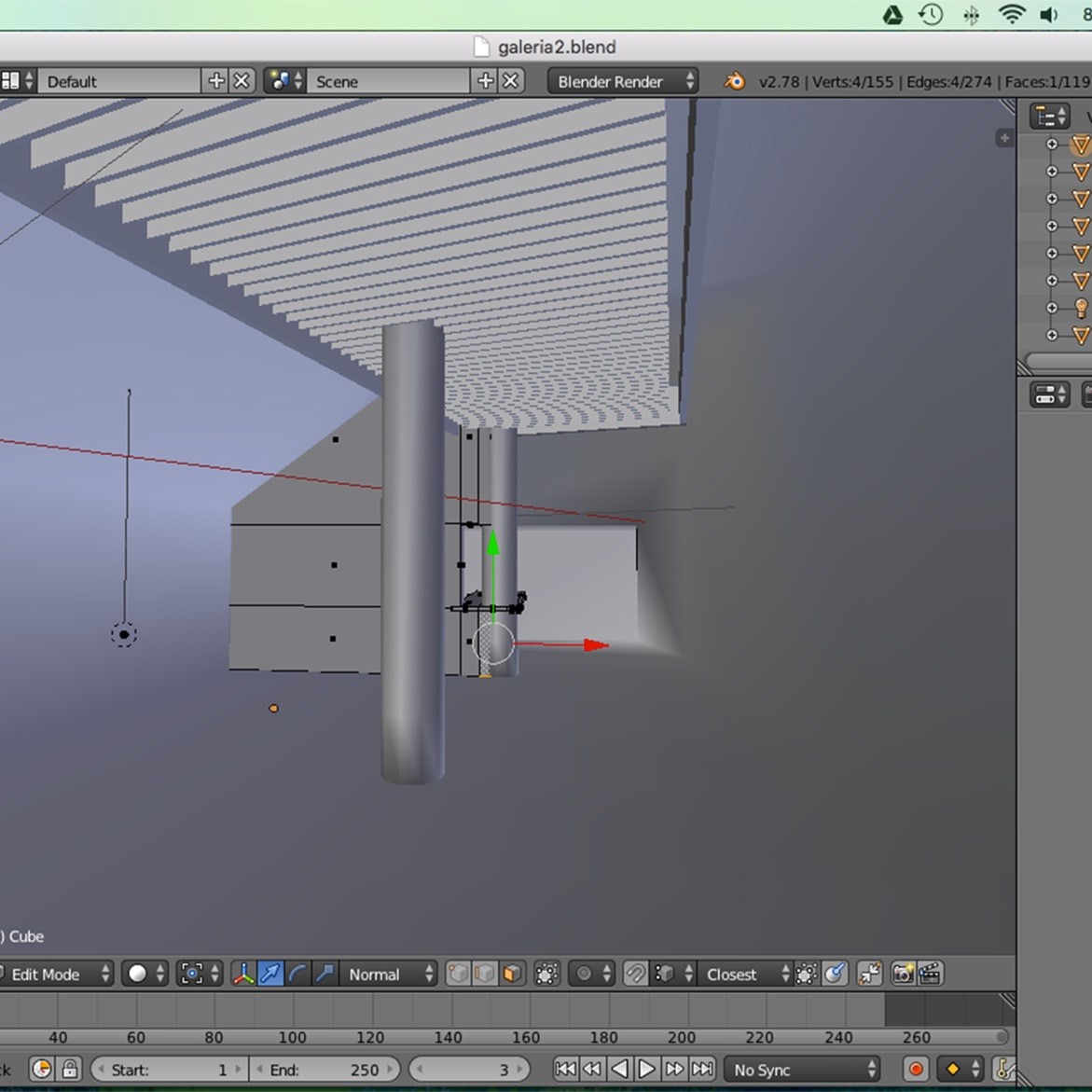This screenshot has width=1092, height=1092.
Task: Click the OpenGL render animation clapper icon
Action: pos(930,975)
